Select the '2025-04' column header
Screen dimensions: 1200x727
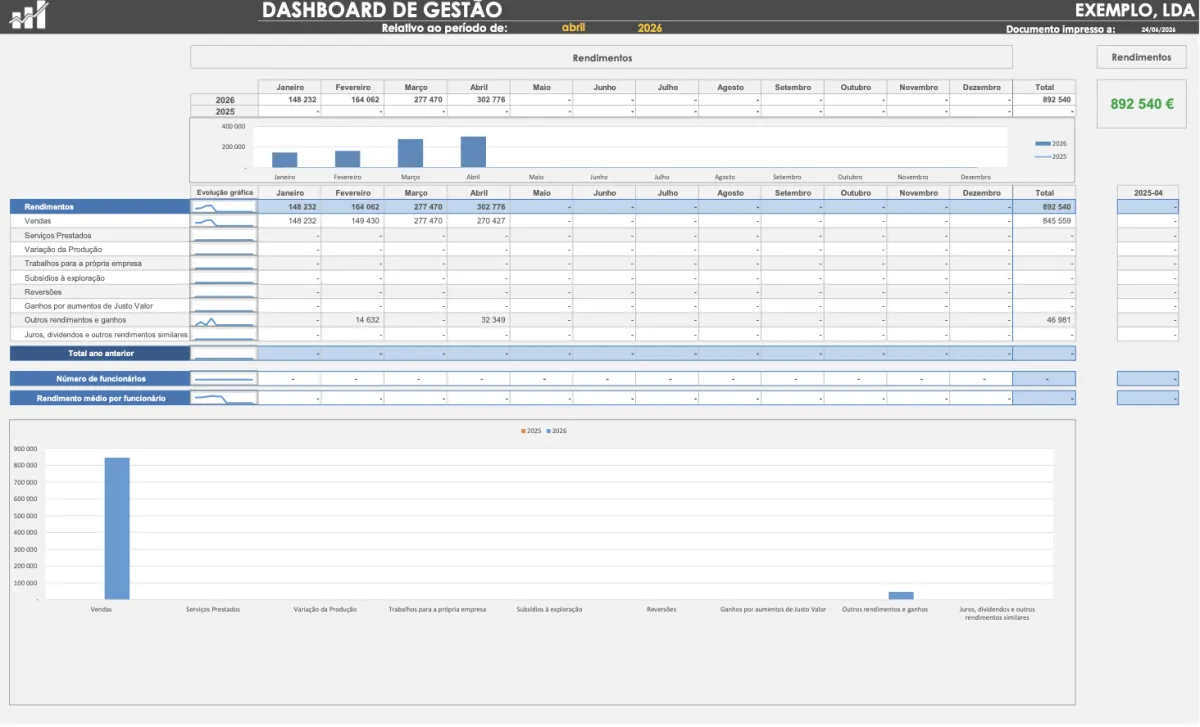click(x=1148, y=192)
